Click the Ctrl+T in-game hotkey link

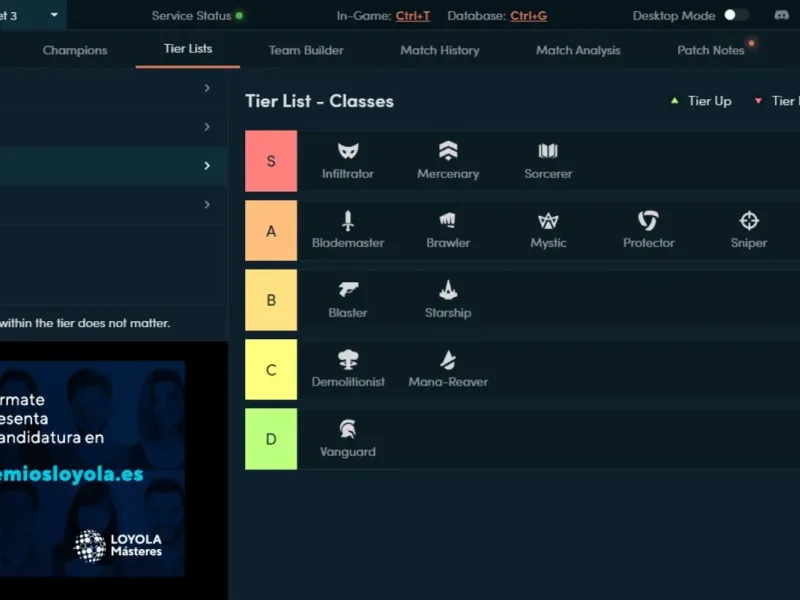[413, 16]
